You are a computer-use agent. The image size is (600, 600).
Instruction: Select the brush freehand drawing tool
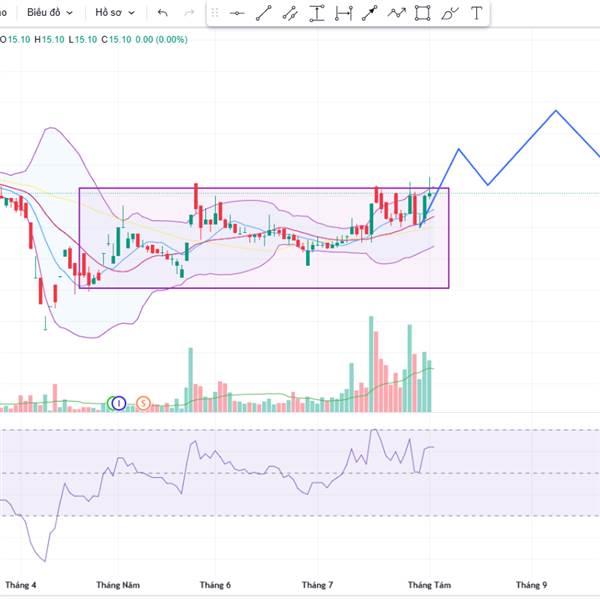tap(450, 13)
